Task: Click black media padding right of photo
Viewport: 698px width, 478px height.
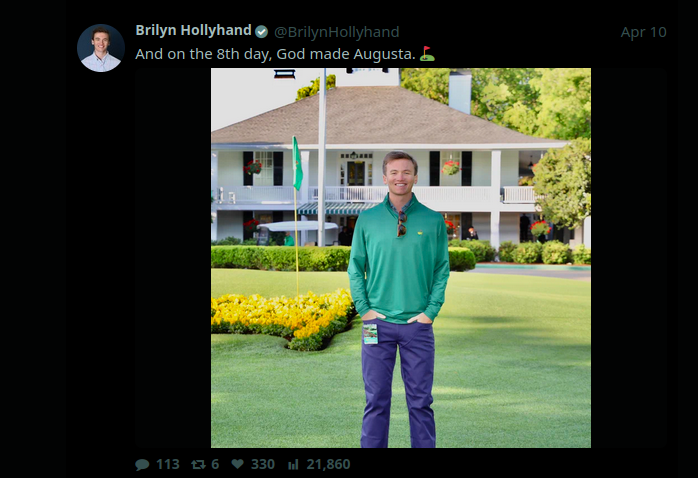Action: pyautogui.click(x=629, y=258)
